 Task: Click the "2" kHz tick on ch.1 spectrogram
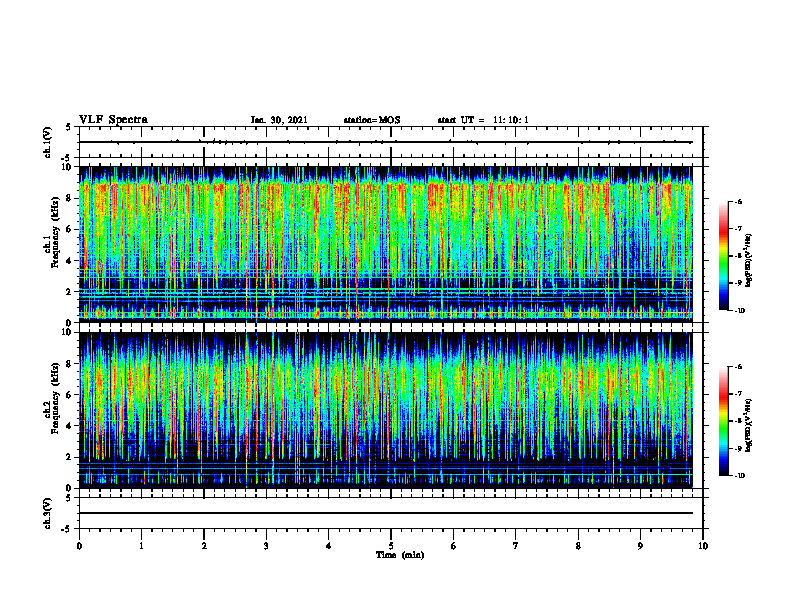[x=70, y=292]
